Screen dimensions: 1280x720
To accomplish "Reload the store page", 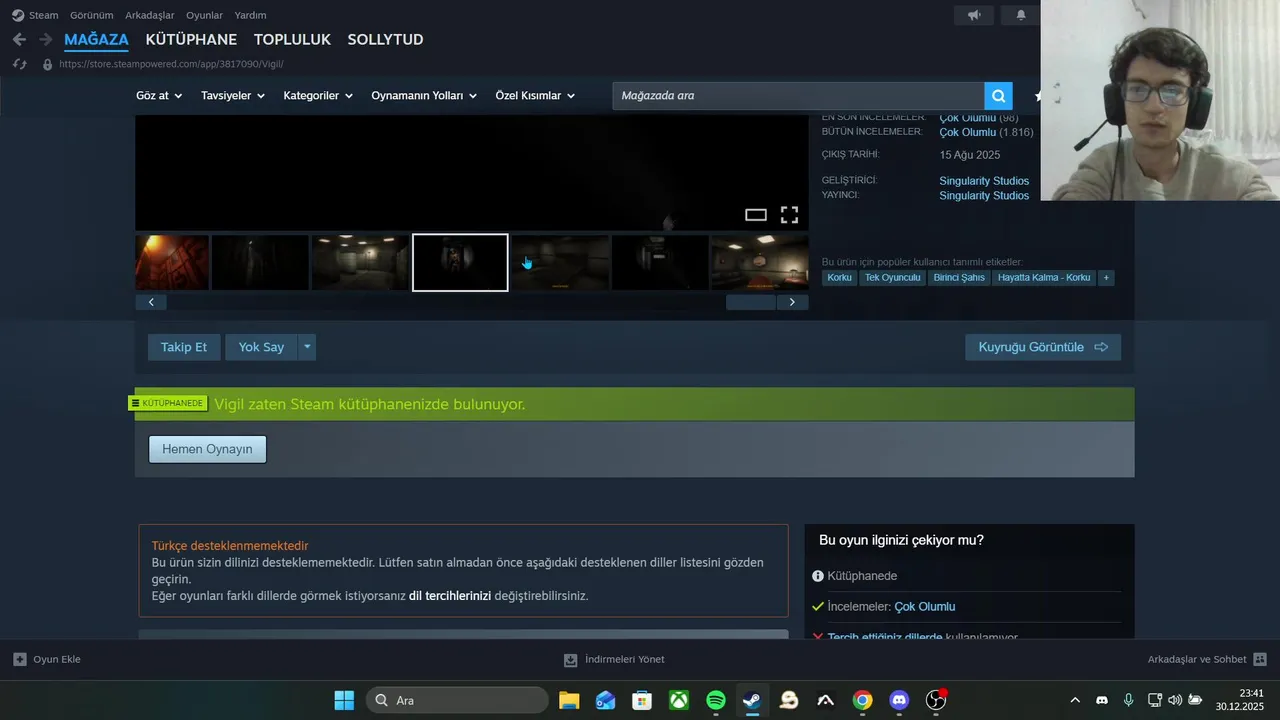I will point(19,64).
